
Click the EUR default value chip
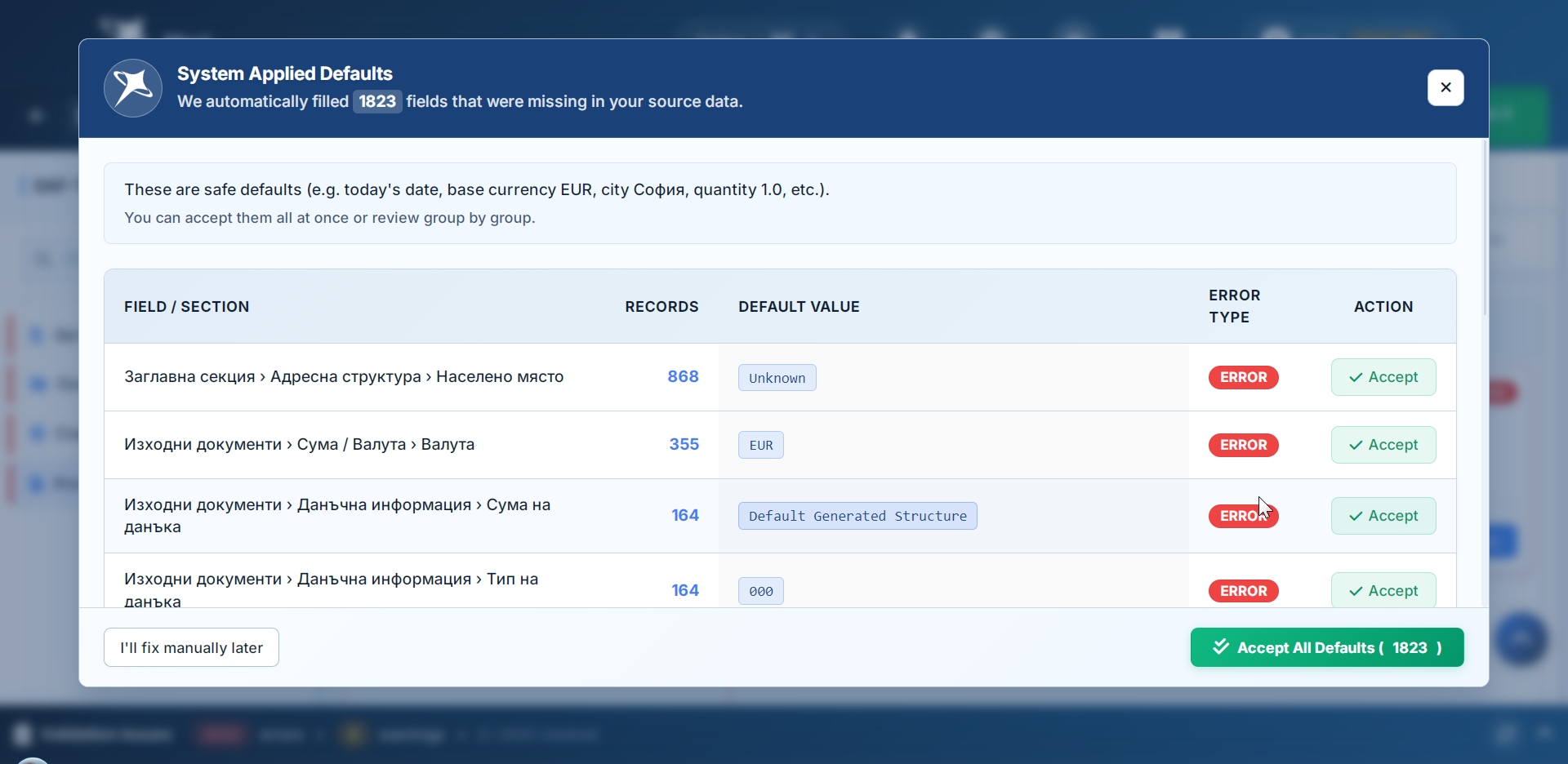pos(761,445)
